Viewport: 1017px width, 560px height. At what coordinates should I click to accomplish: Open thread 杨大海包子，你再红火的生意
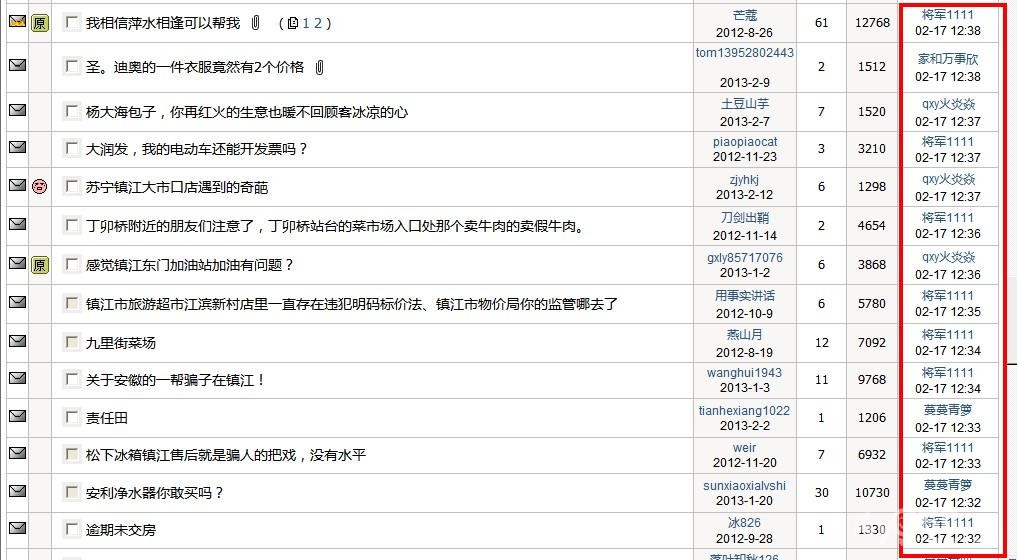point(246,112)
